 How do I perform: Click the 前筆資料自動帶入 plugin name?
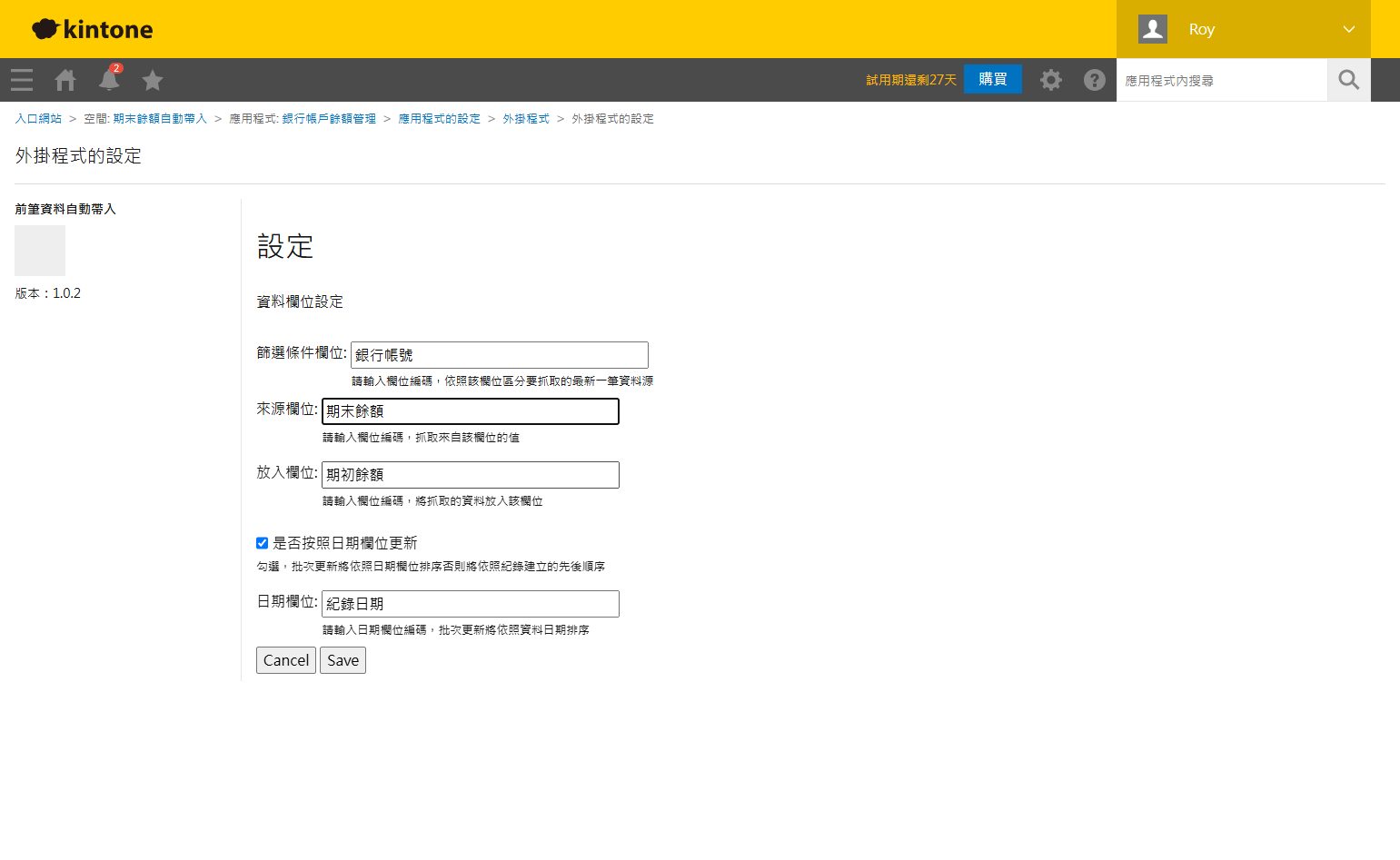point(65,209)
